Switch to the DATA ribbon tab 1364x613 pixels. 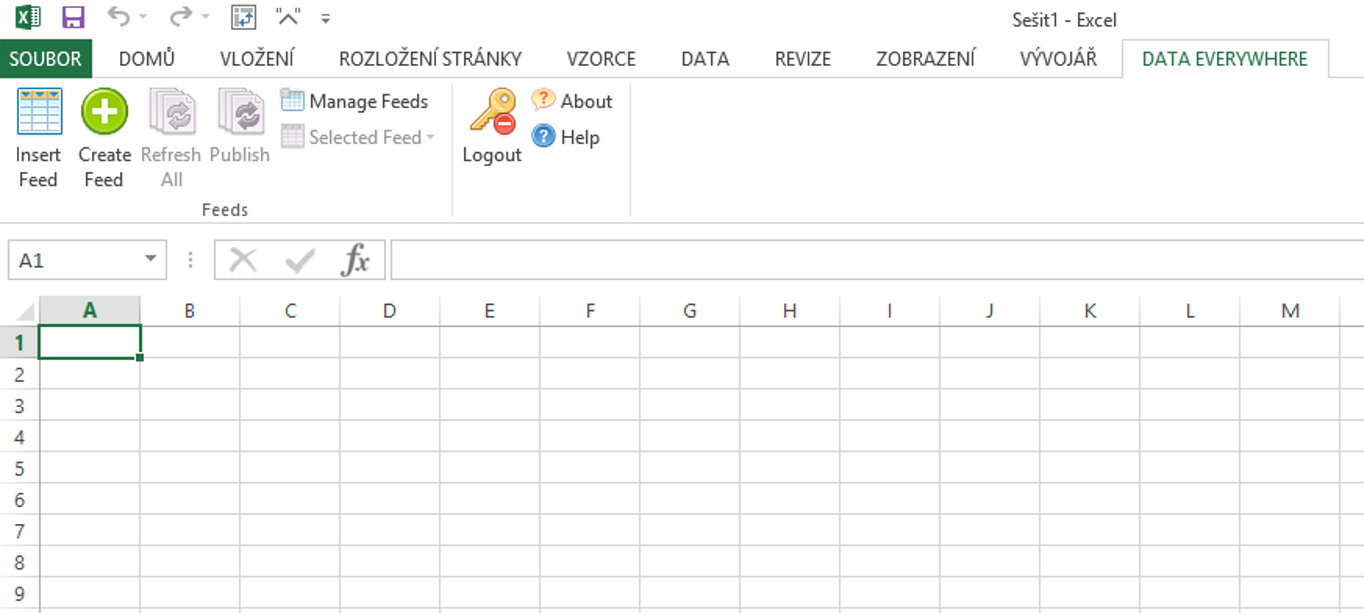click(x=705, y=59)
